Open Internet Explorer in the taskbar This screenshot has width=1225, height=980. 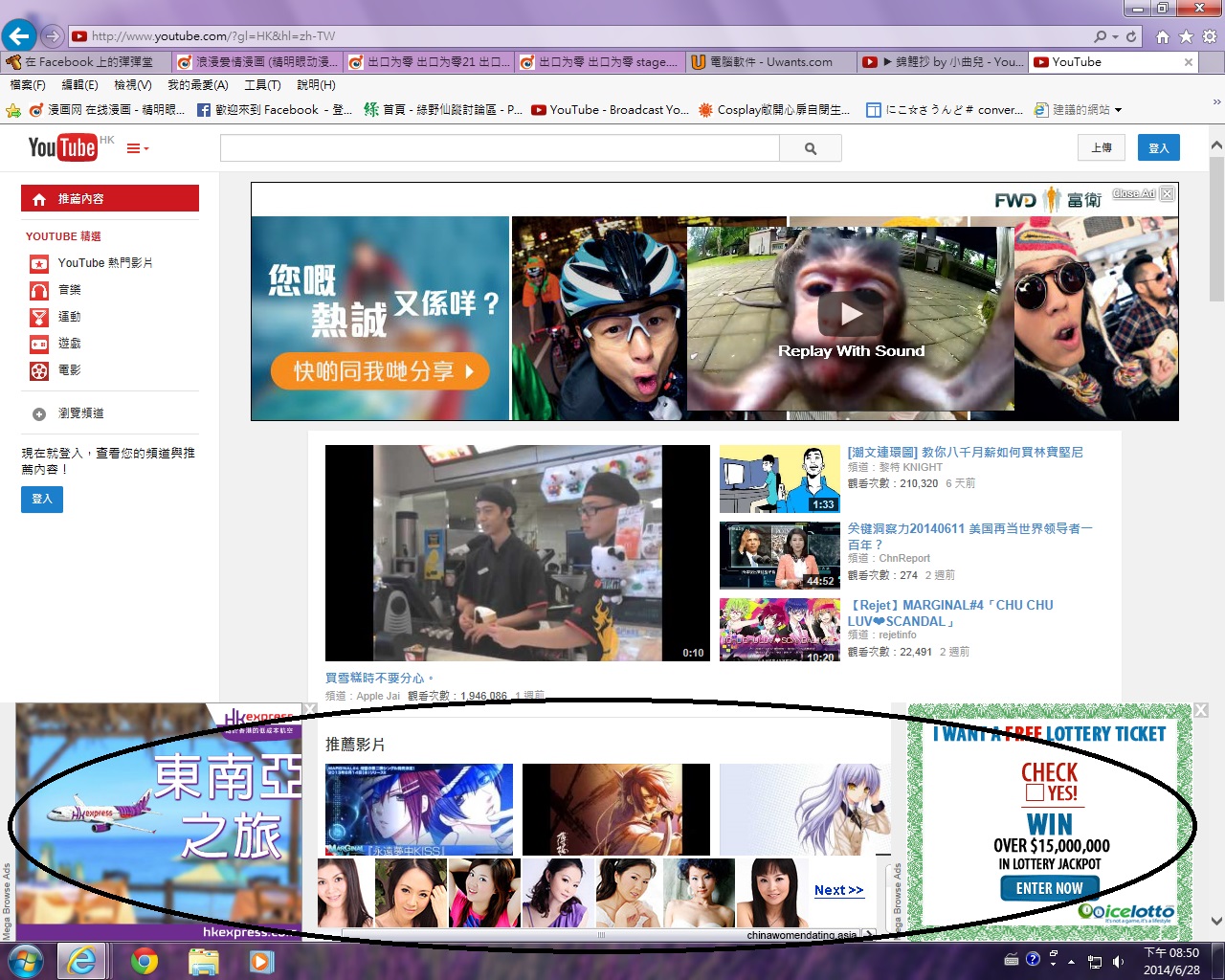82,960
